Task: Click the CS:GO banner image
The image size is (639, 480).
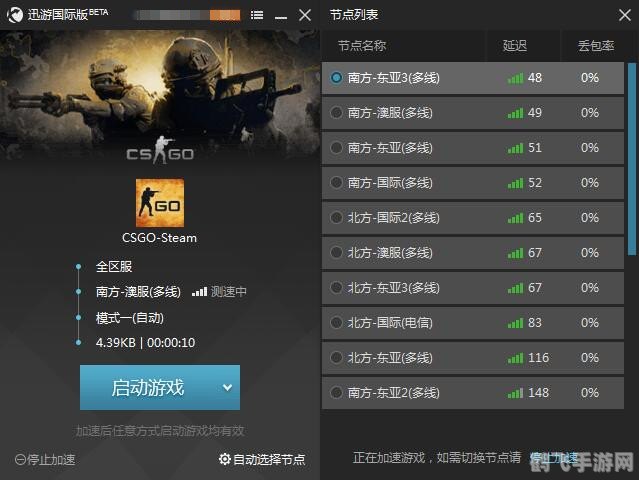Action: pyautogui.click(x=160, y=98)
